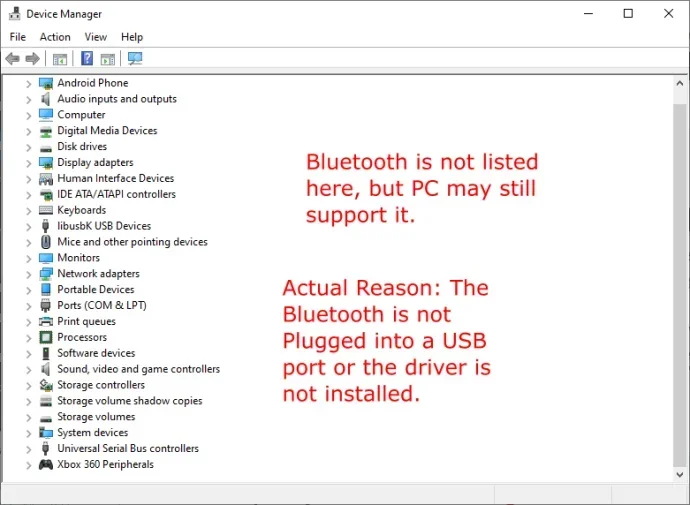Click the Digital Media Devices icon

click(x=46, y=131)
